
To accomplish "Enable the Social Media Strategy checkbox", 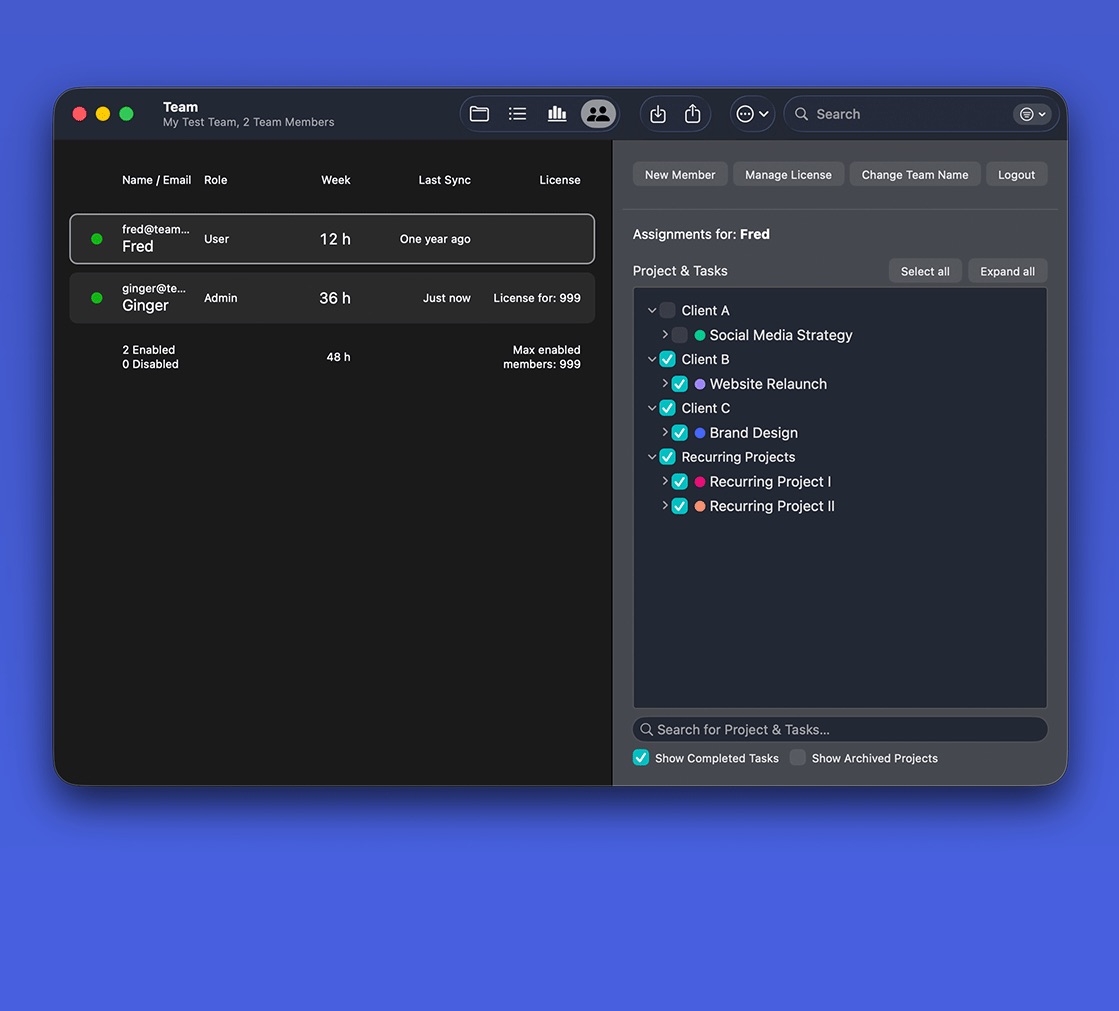I will (x=680, y=335).
